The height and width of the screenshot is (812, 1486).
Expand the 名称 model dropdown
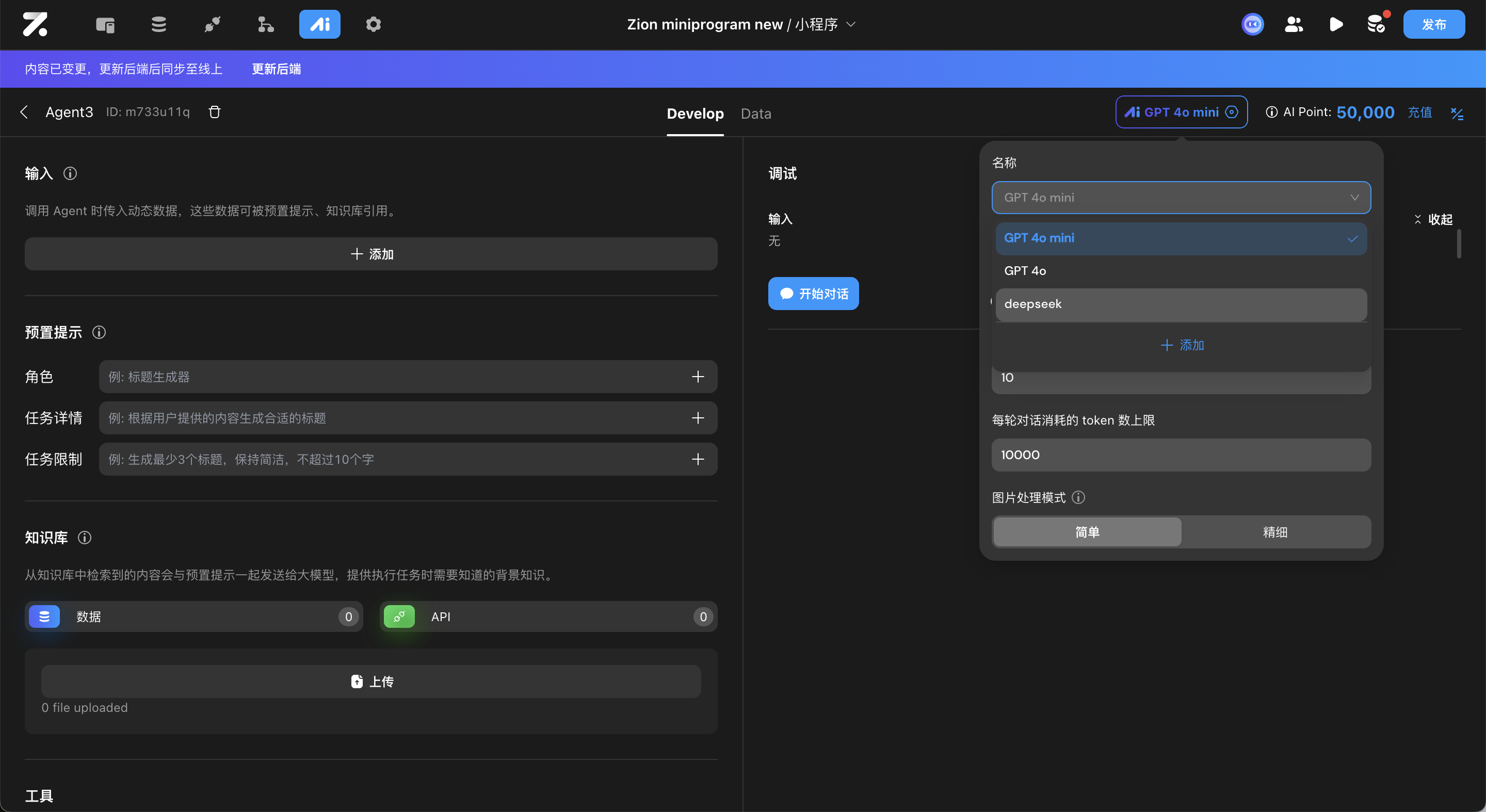click(x=1180, y=197)
